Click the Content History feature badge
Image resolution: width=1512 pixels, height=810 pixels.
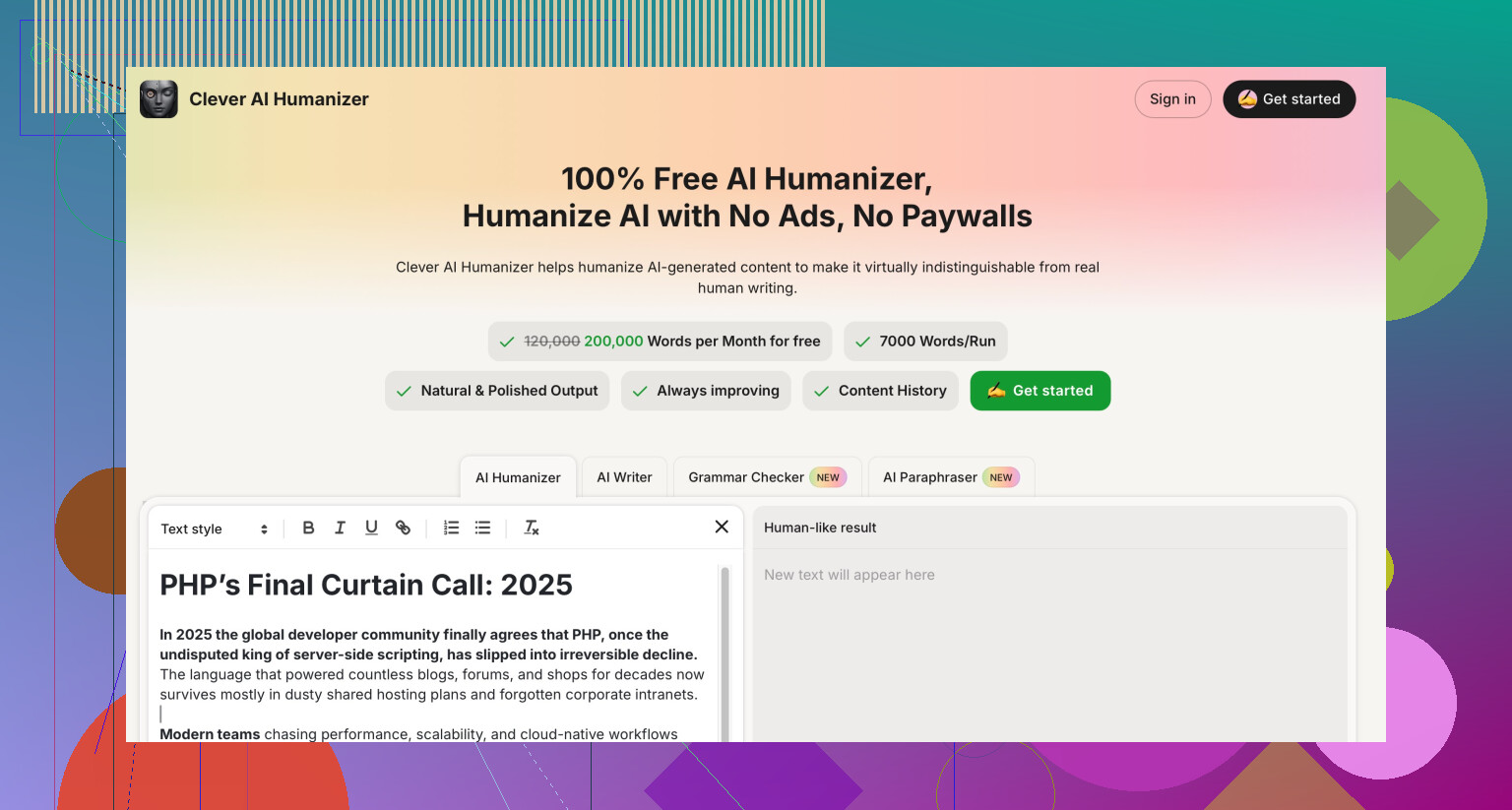pyautogui.click(x=880, y=391)
